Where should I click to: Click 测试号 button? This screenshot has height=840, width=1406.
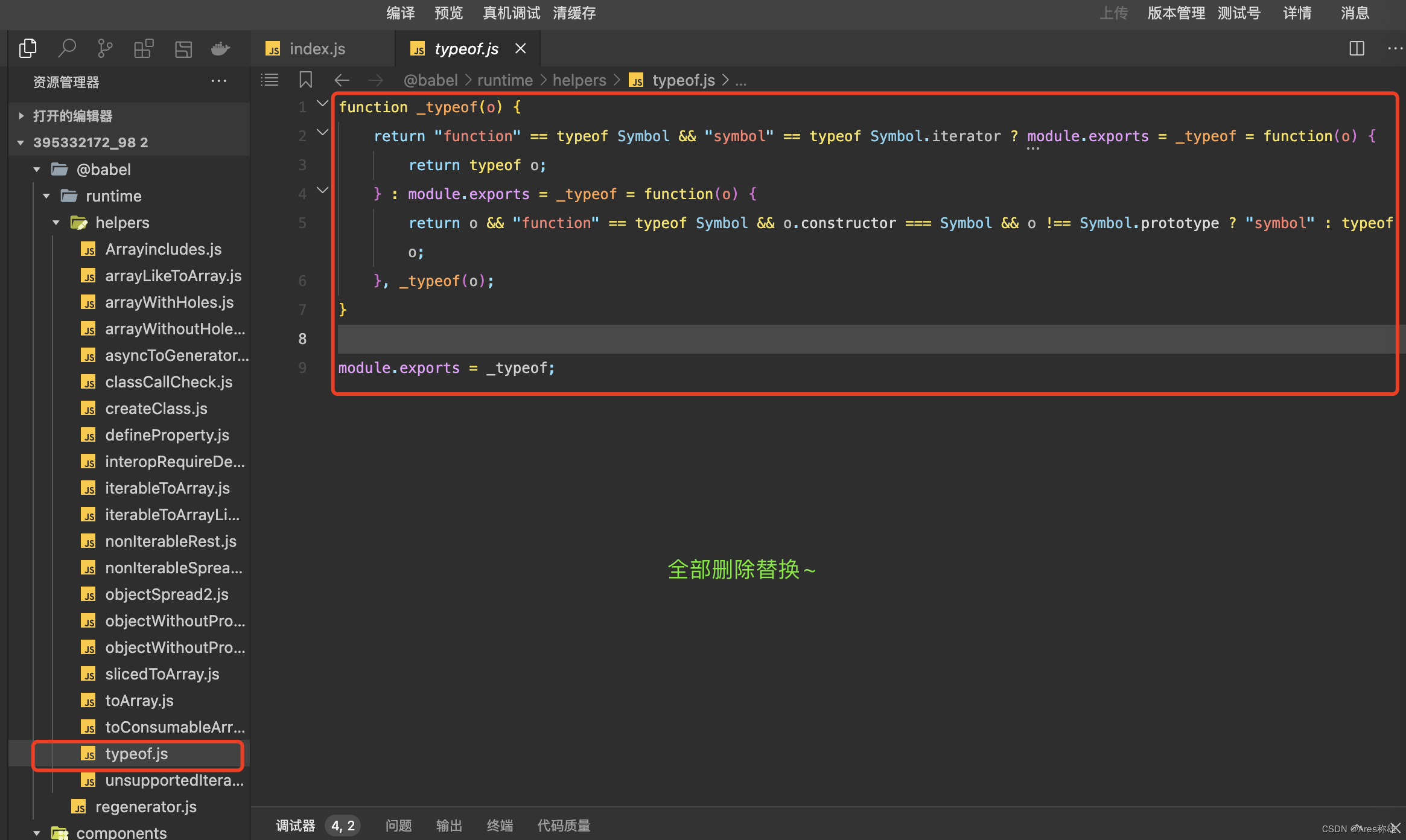click(1239, 13)
